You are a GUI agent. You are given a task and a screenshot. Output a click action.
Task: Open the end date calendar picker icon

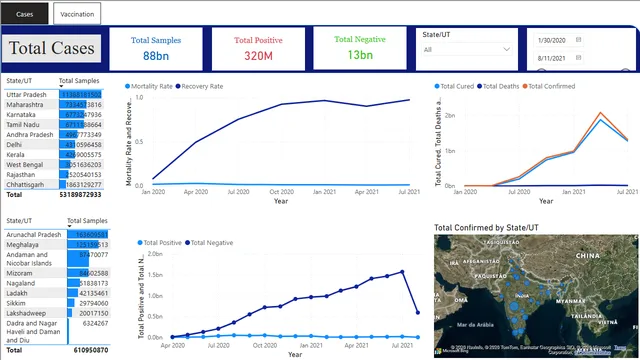(x=578, y=58)
